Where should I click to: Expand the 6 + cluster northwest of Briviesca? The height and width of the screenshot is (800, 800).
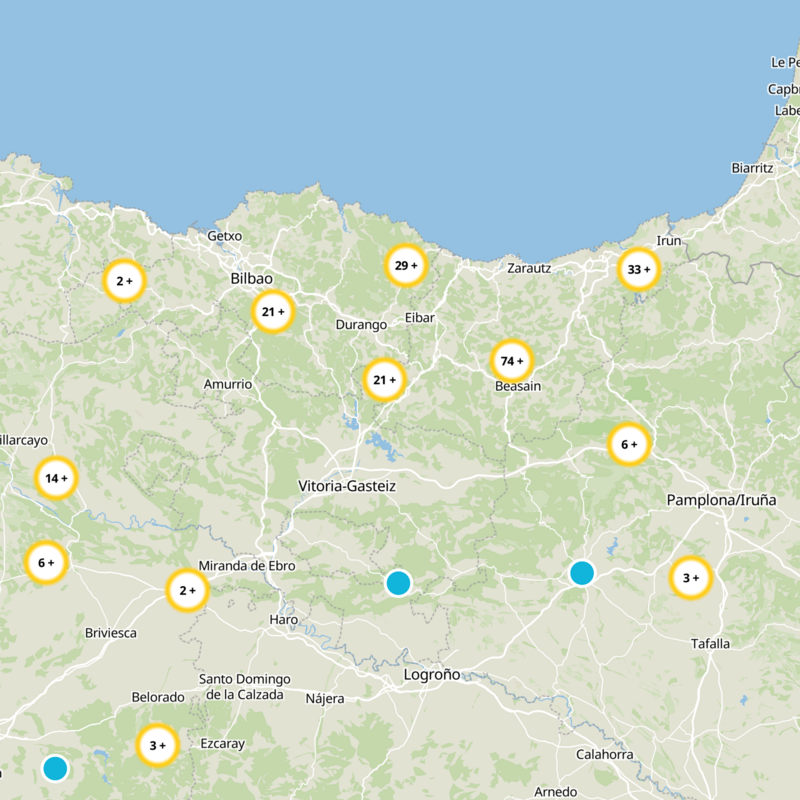tap(46, 562)
